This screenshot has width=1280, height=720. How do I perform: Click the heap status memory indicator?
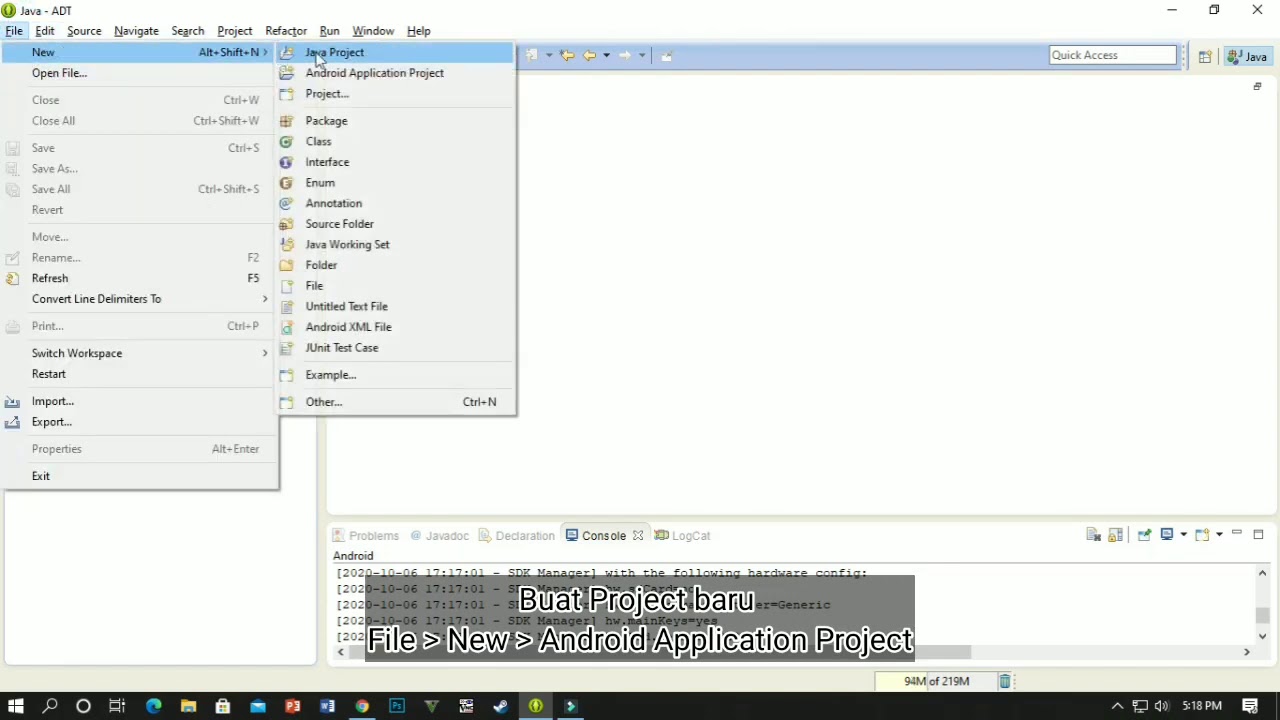936,681
